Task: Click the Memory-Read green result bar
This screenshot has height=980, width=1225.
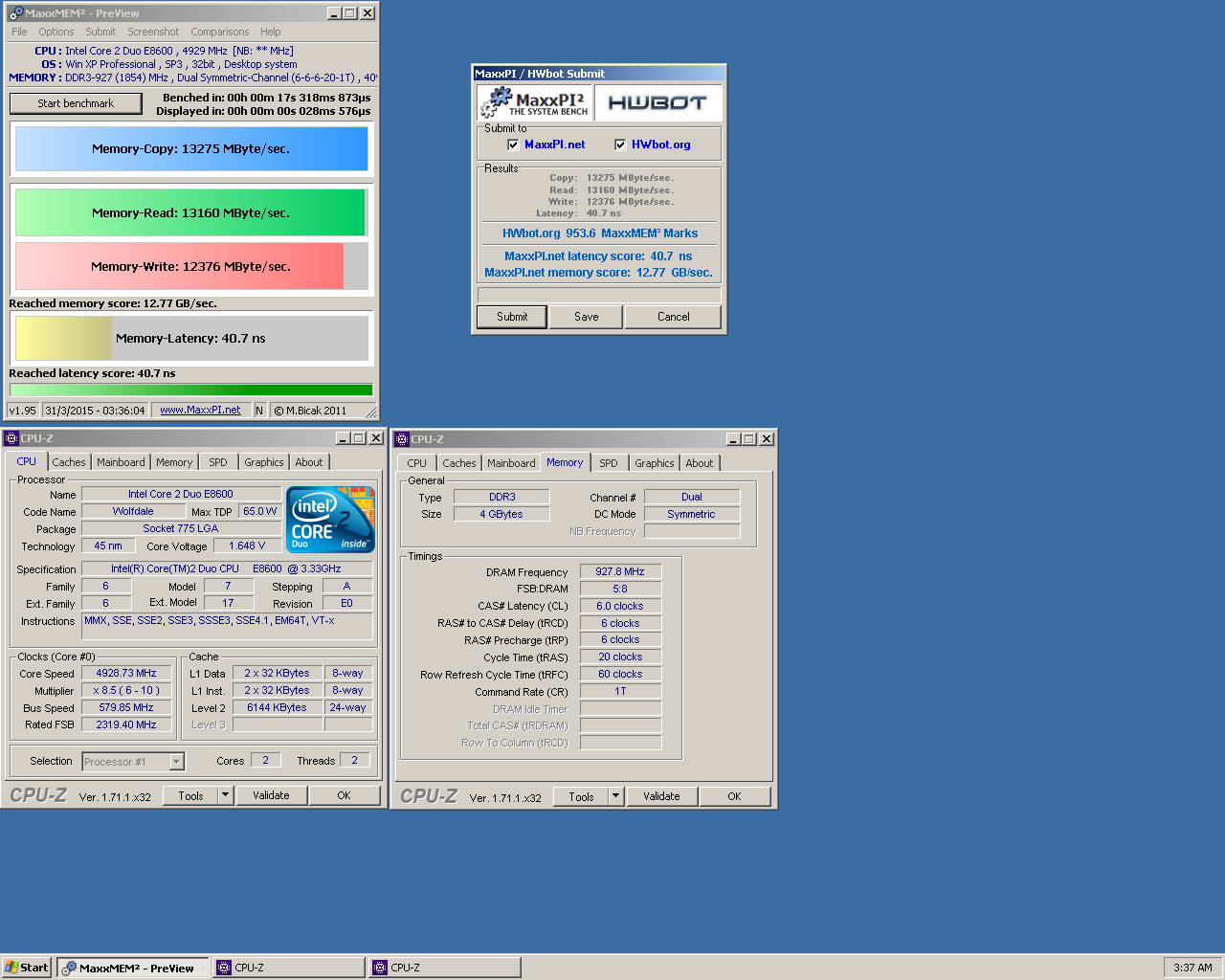Action: pyautogui.click(x=189, y=212)
